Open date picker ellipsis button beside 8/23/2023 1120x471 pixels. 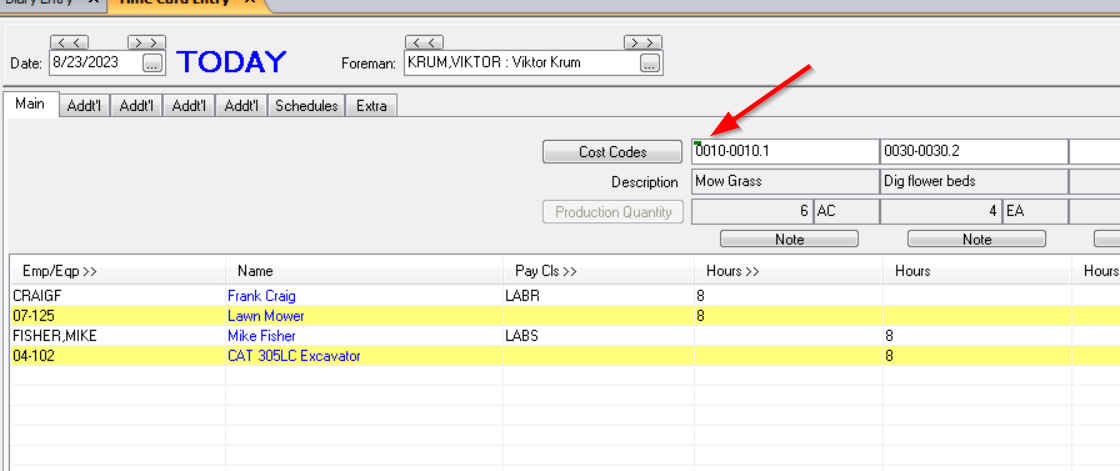[152, 64]
